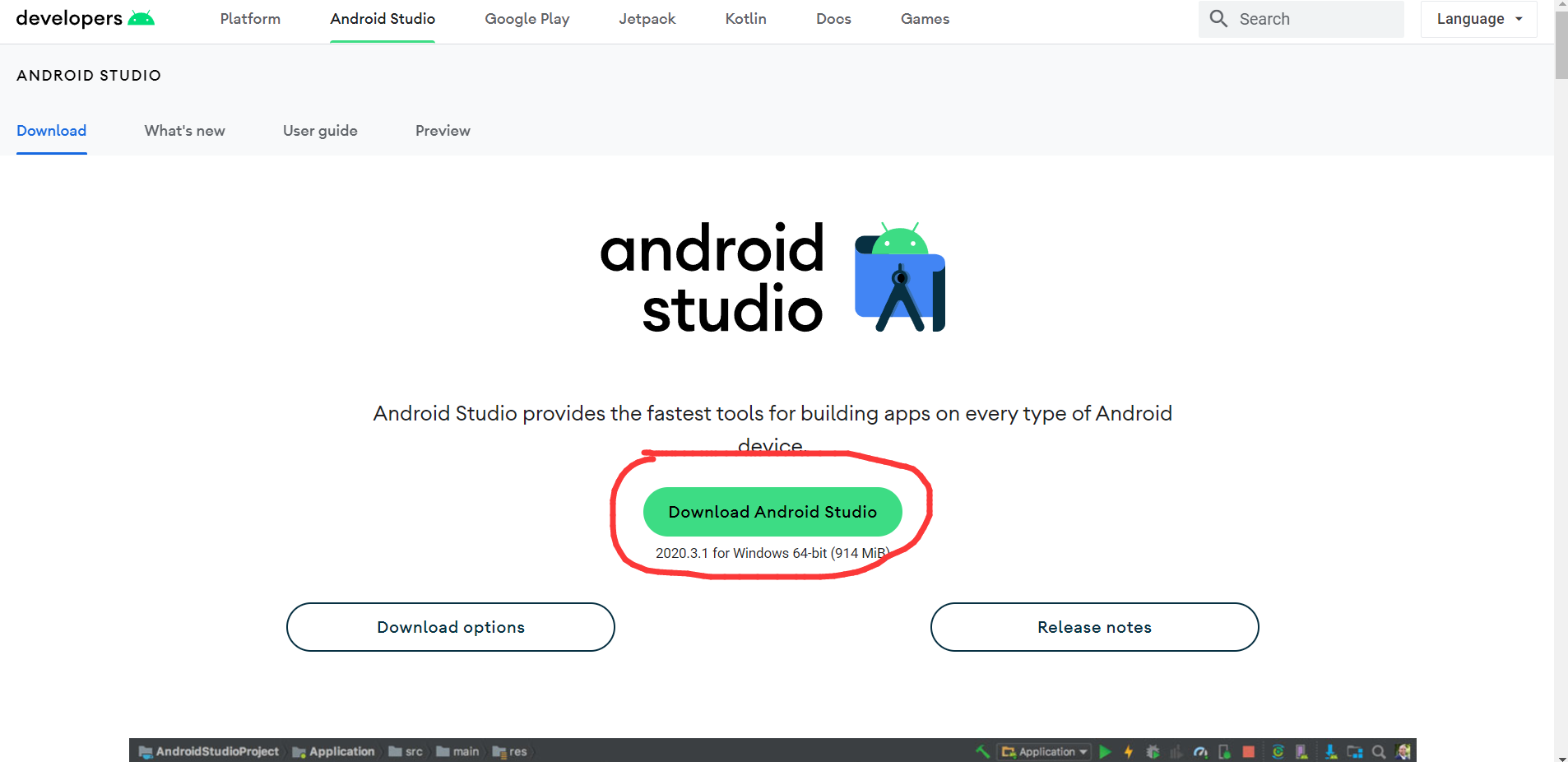Click the lightning Apply Changes icon
Screen dimensions: 1568x762
pyautogui.click(x=1129, y=751)
